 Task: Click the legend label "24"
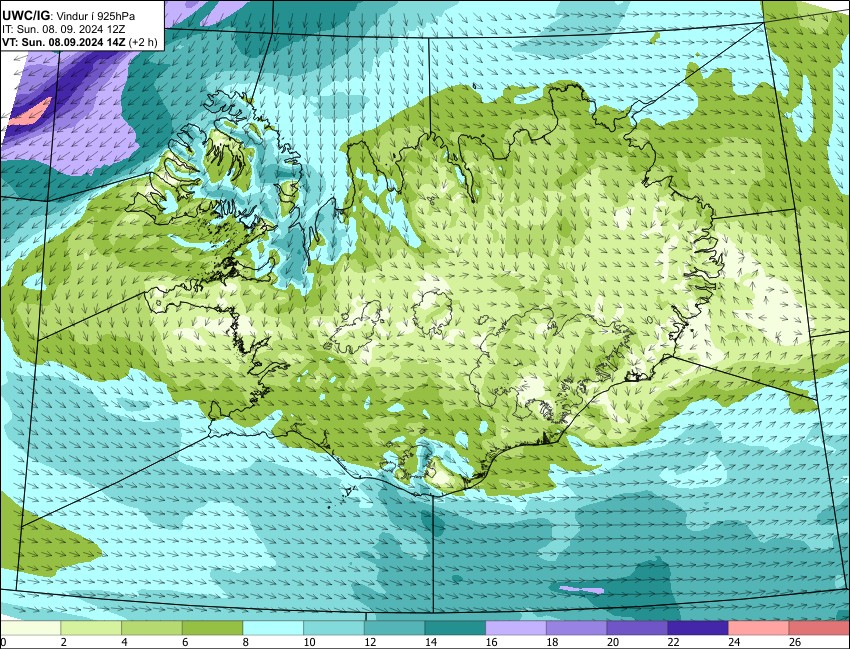pos(735,642)
